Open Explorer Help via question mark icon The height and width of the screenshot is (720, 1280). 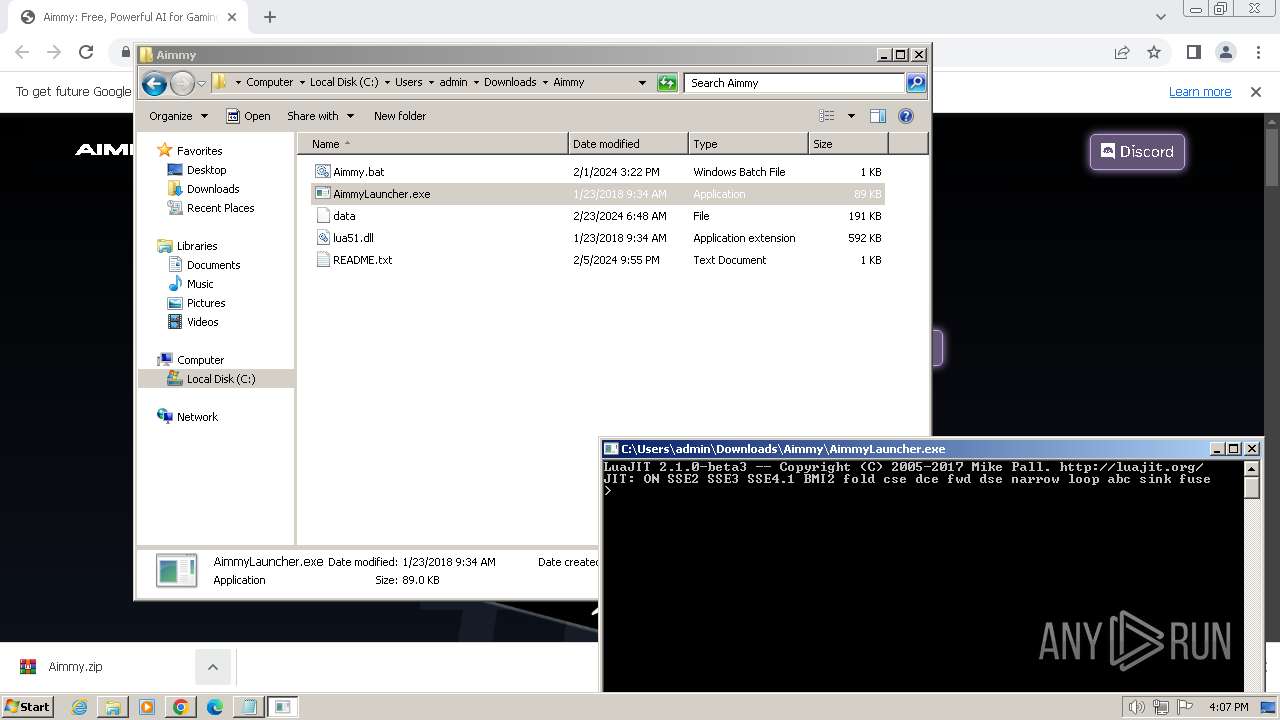point(906,116)
